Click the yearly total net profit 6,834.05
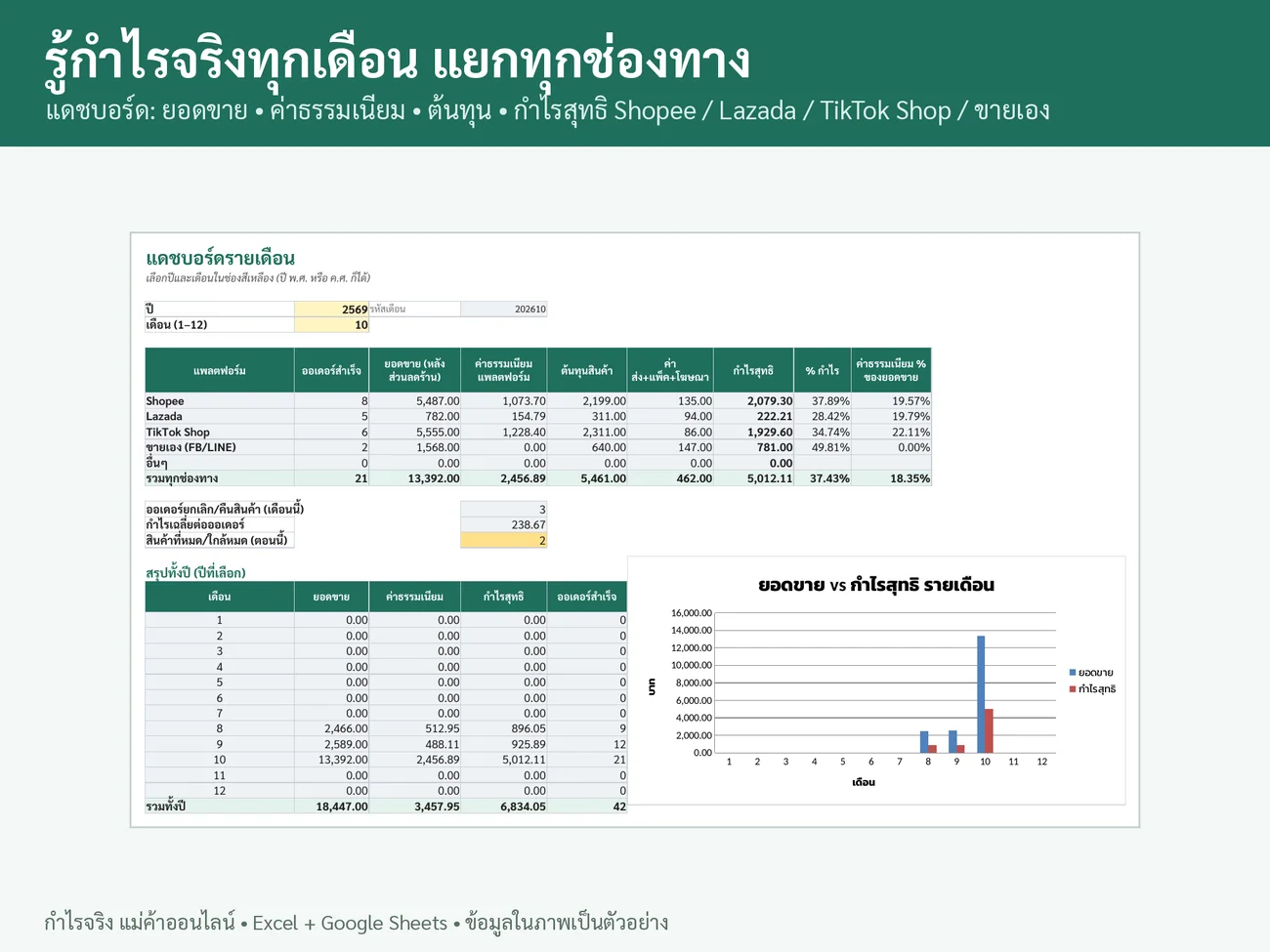Image resolution: width=1270 pixels, height=952 pixels. pos(504,807)
